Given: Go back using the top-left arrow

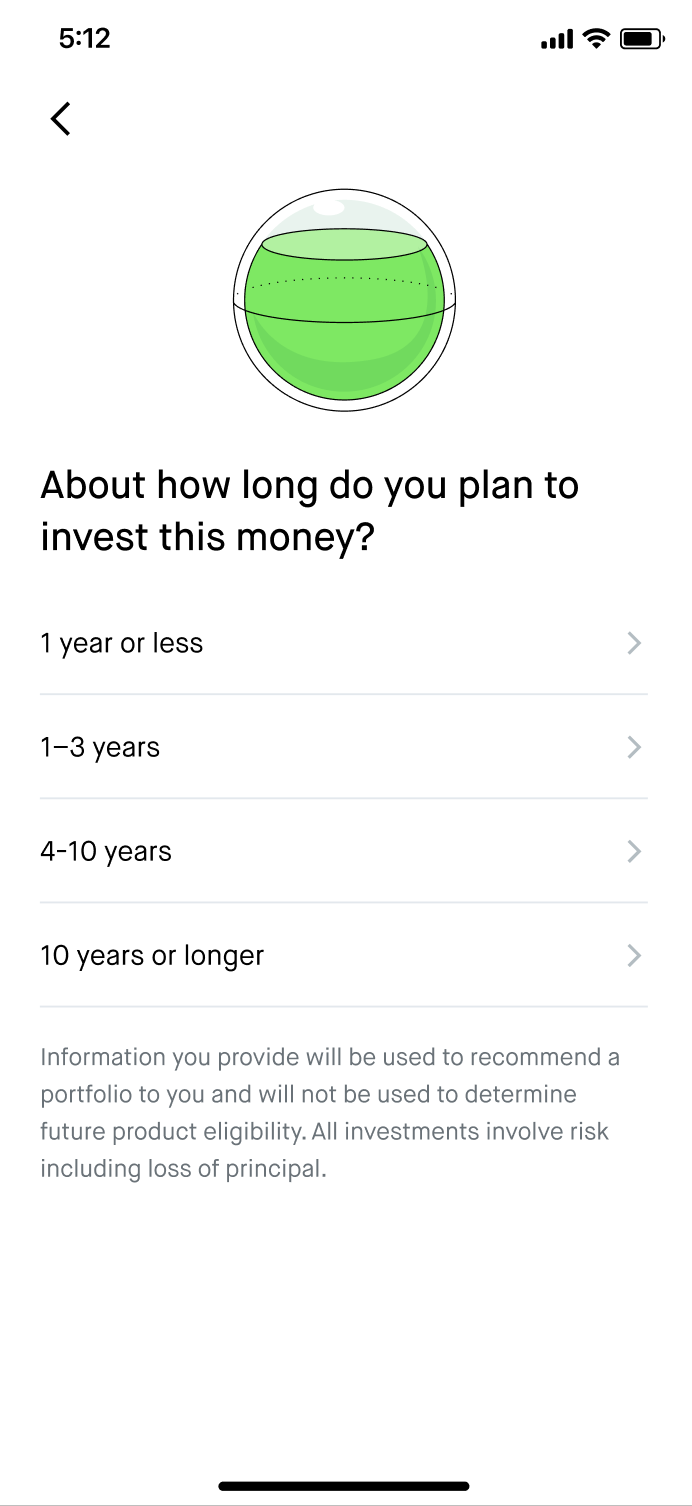Looking at the screenshot, I should coord(61,118).
